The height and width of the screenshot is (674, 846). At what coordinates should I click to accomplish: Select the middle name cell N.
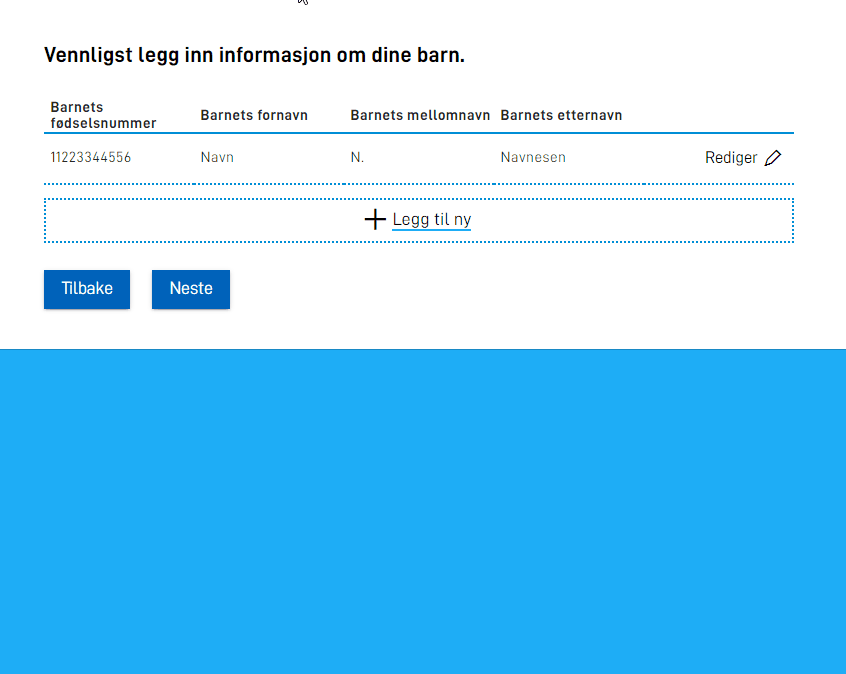357,158
